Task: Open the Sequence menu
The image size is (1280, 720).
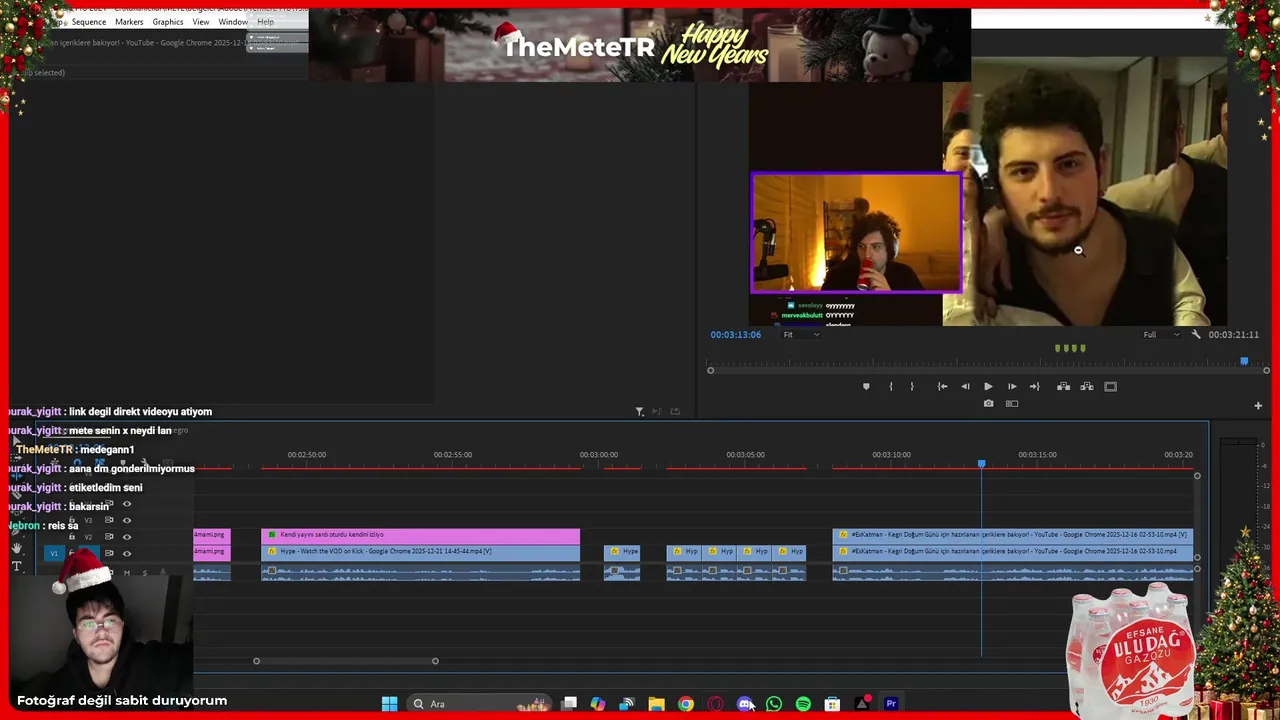Action: click(x=89, y=22)
